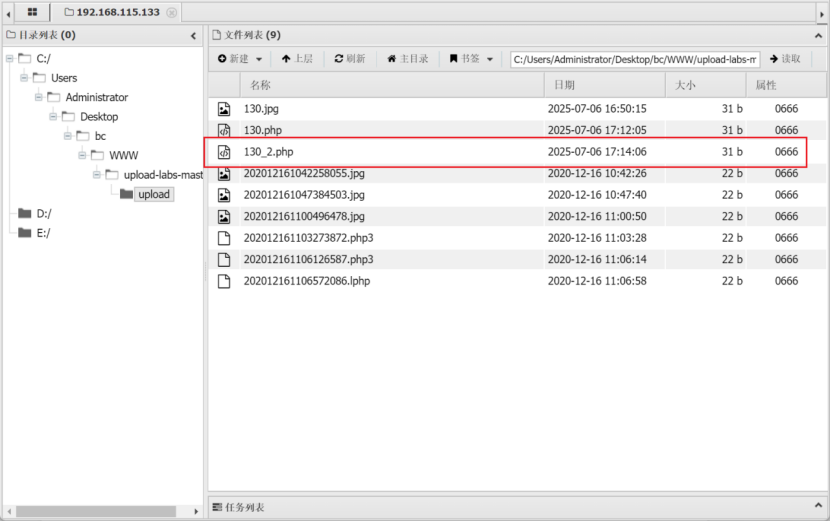
Task: Open the D:/ drive
Action: (x=44, y=213)
